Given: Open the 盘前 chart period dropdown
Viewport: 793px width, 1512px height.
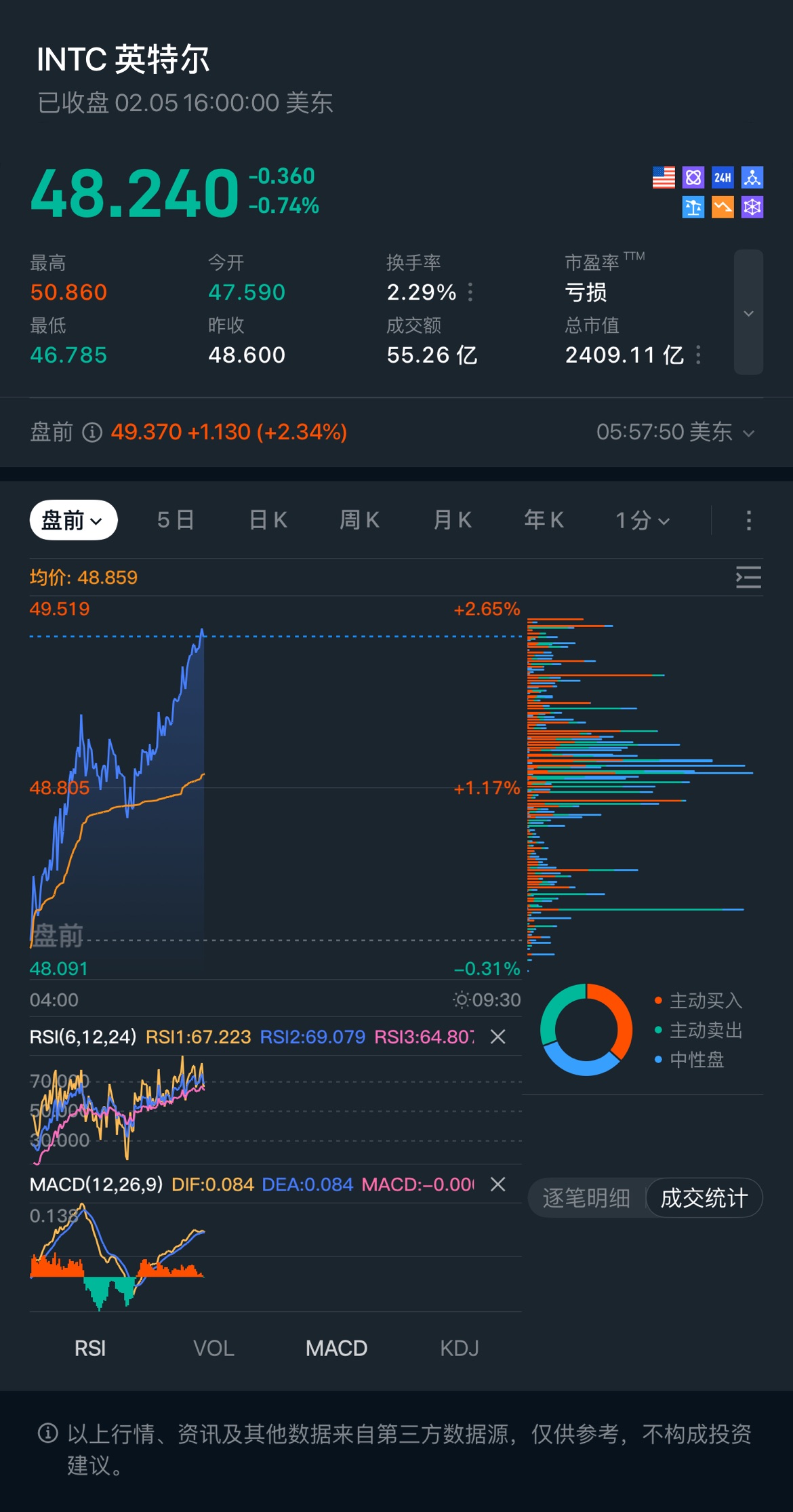Looking at the screenshot, I should [73, 520].
